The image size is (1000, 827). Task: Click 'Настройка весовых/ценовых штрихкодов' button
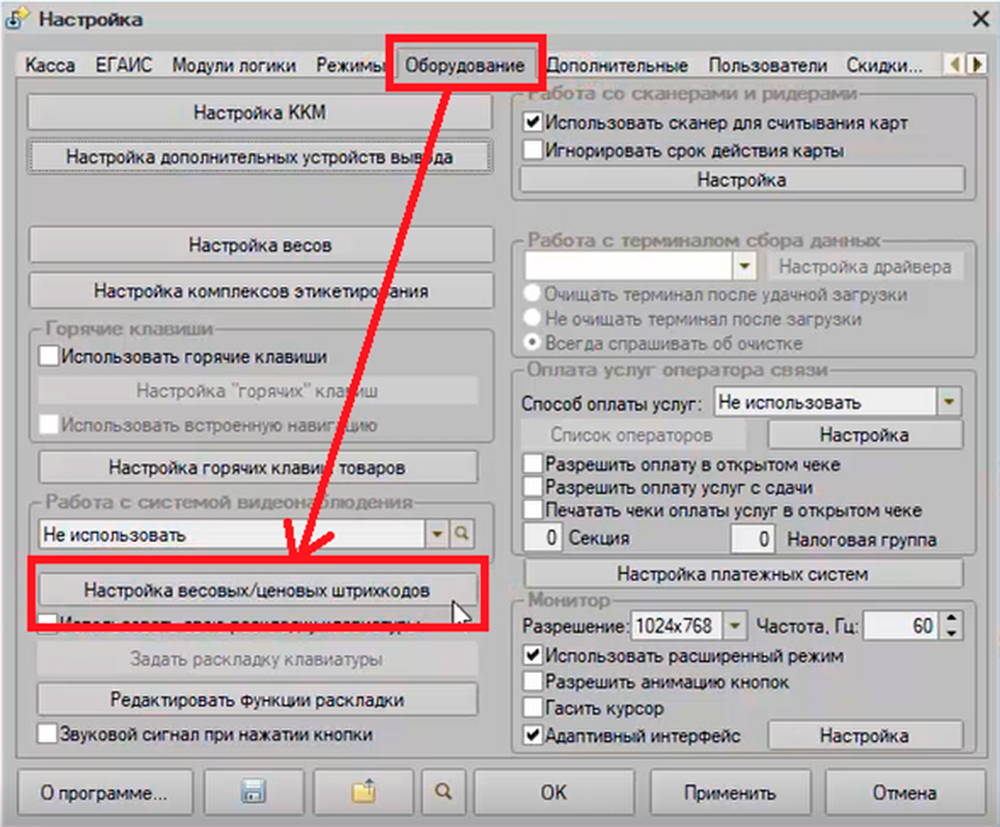point(257,590)
